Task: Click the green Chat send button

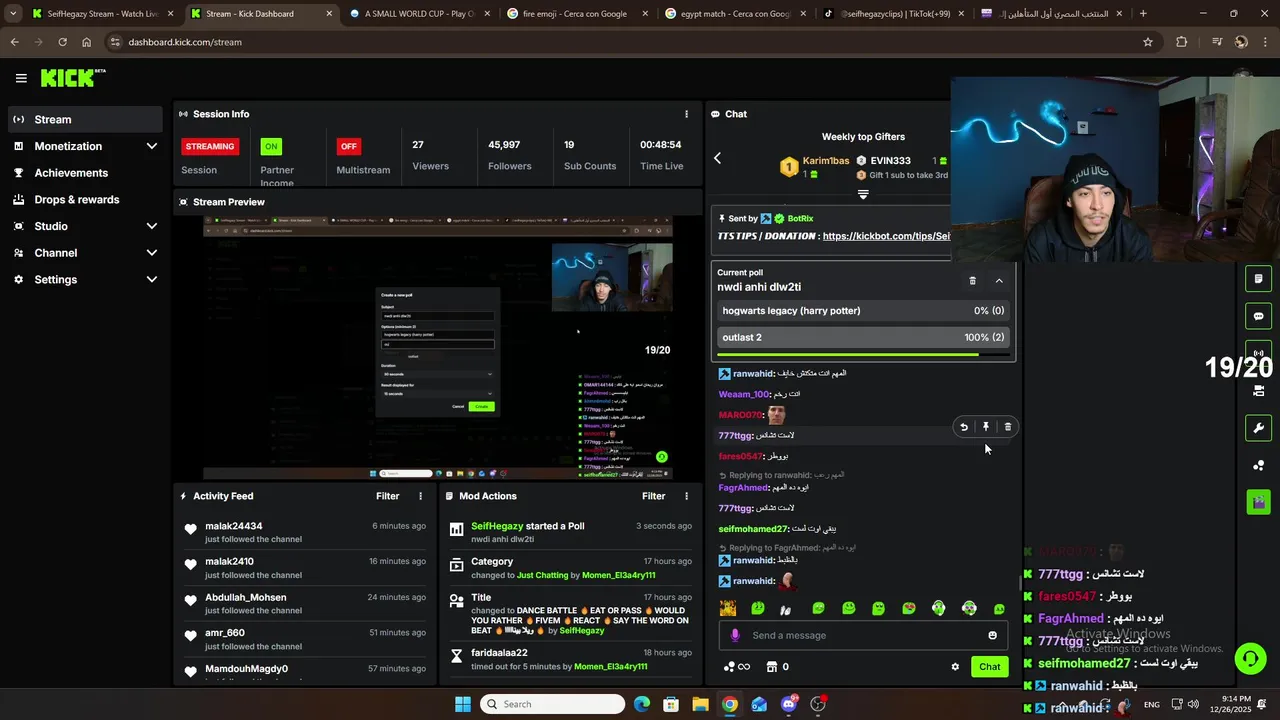Action: point(989,667)
